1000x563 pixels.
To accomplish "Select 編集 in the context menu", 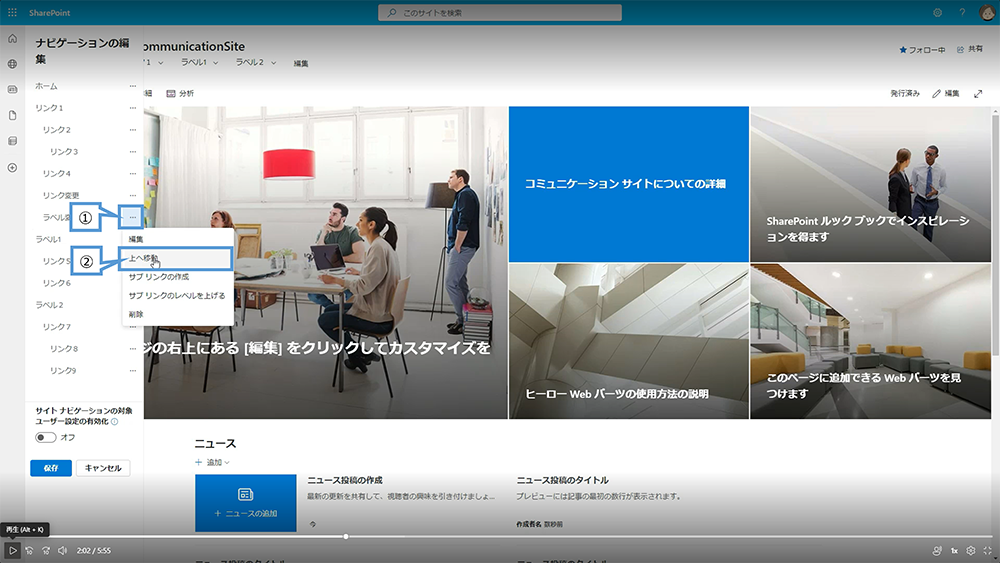I will [x=177, y=239].
